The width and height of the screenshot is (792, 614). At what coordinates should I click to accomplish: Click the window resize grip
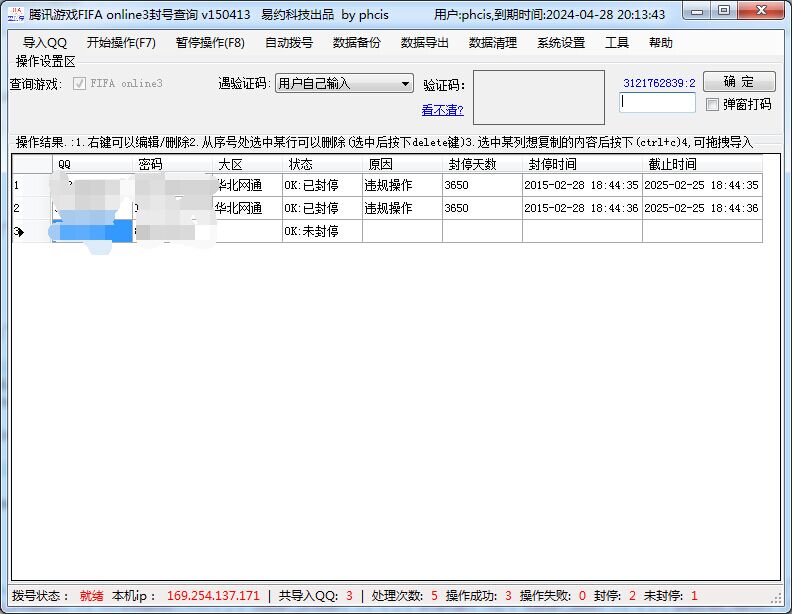click(x=776, y=598)
